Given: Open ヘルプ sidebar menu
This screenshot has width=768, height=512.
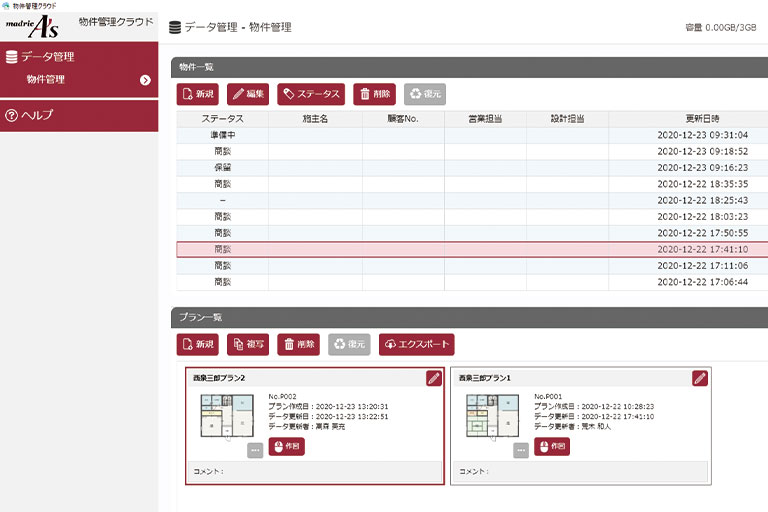Looking at the screenshot, I should pos(79,116).
